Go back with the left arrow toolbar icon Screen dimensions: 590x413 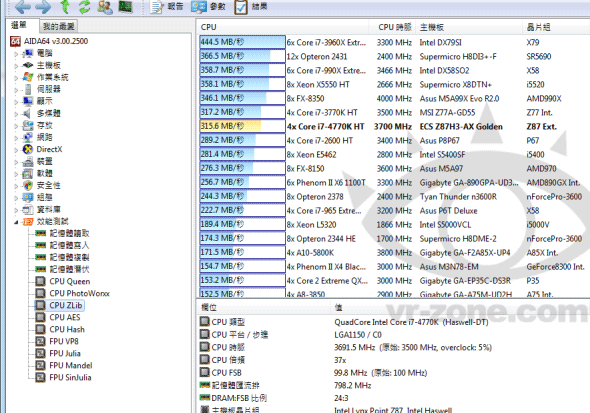point(23,6)
